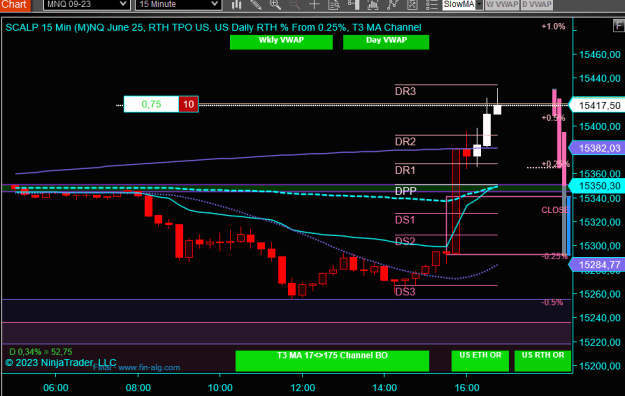Click the 15200,00 price axis label
The image size is (625, 396).
point(599,366)
